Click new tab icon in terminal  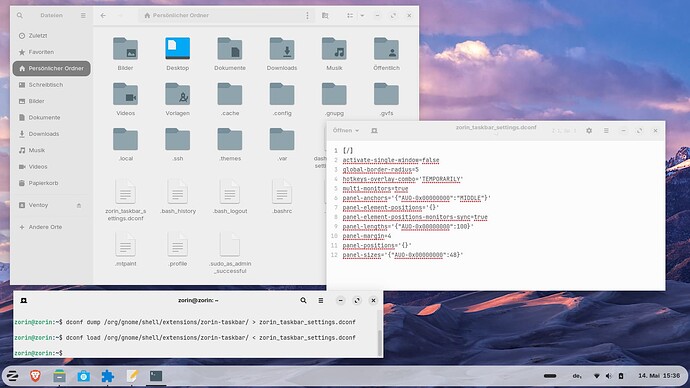click(x=24, y=300)
